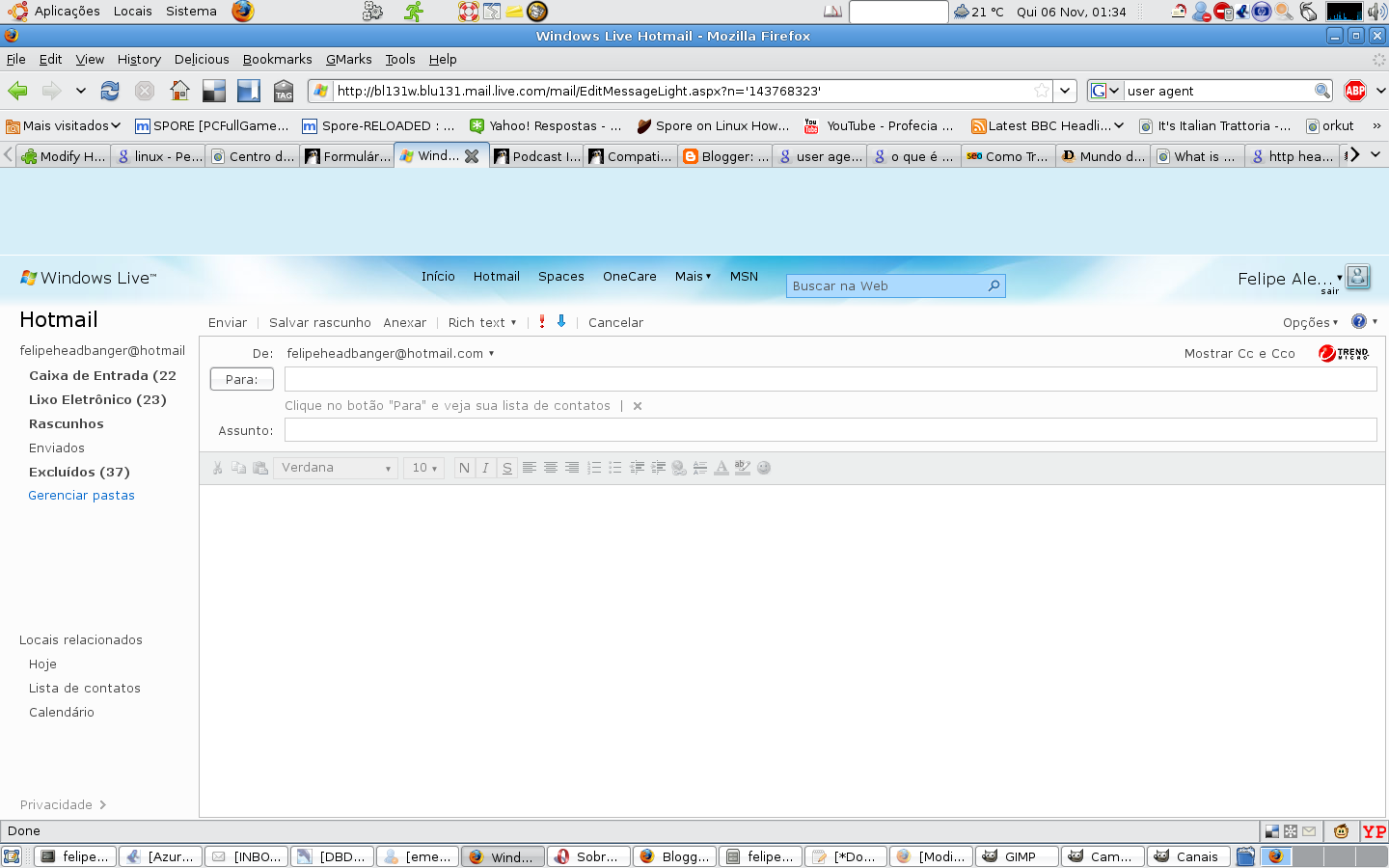Reload the page with the refresh icon
1389x868 pixels.
(x=110, y=91)
